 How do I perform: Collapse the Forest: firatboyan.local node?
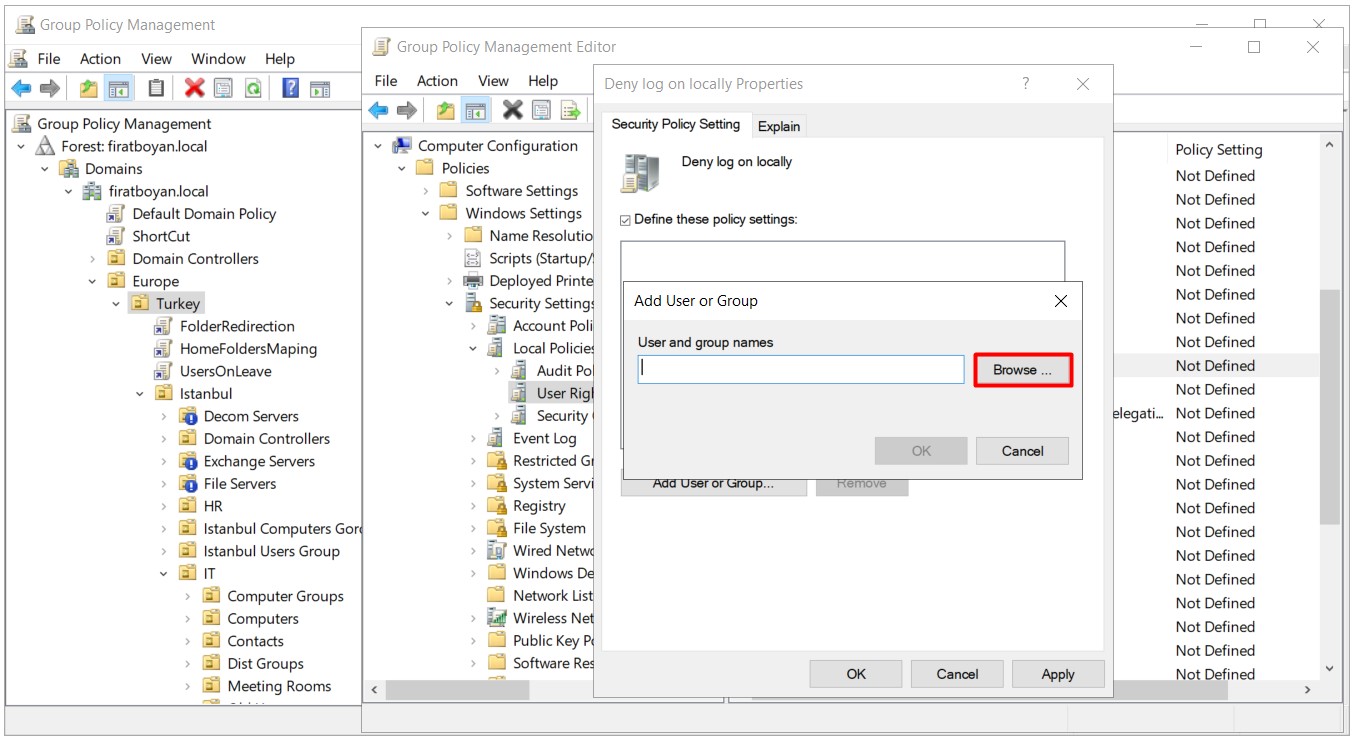[x=21, y=146]
